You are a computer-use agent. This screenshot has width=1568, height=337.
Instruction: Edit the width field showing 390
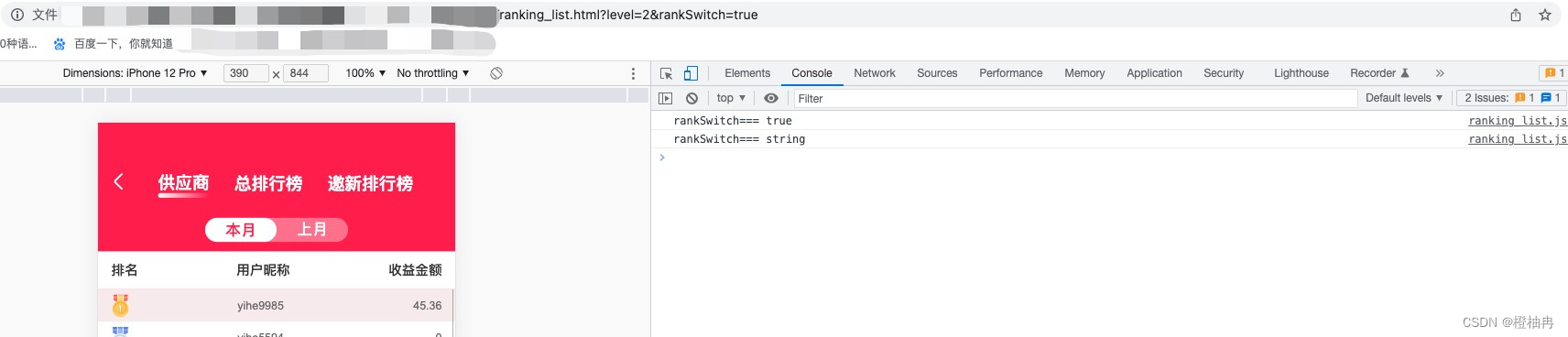click(x=245, y=73)
